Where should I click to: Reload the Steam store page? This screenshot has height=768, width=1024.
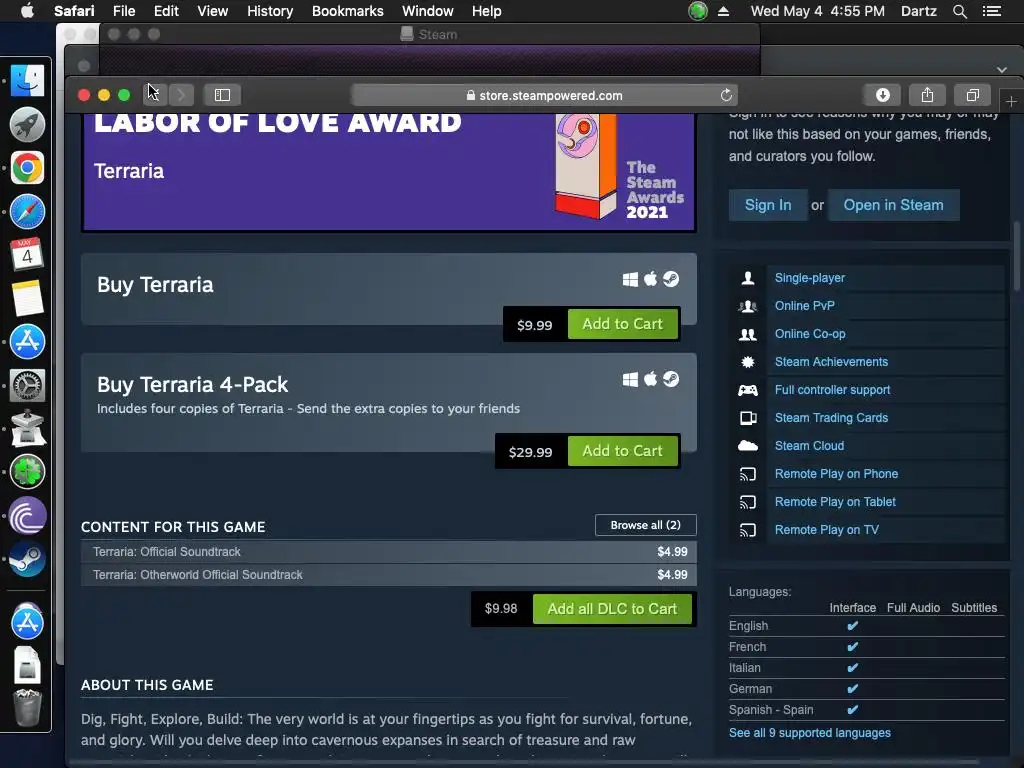(x=726, y=95)
